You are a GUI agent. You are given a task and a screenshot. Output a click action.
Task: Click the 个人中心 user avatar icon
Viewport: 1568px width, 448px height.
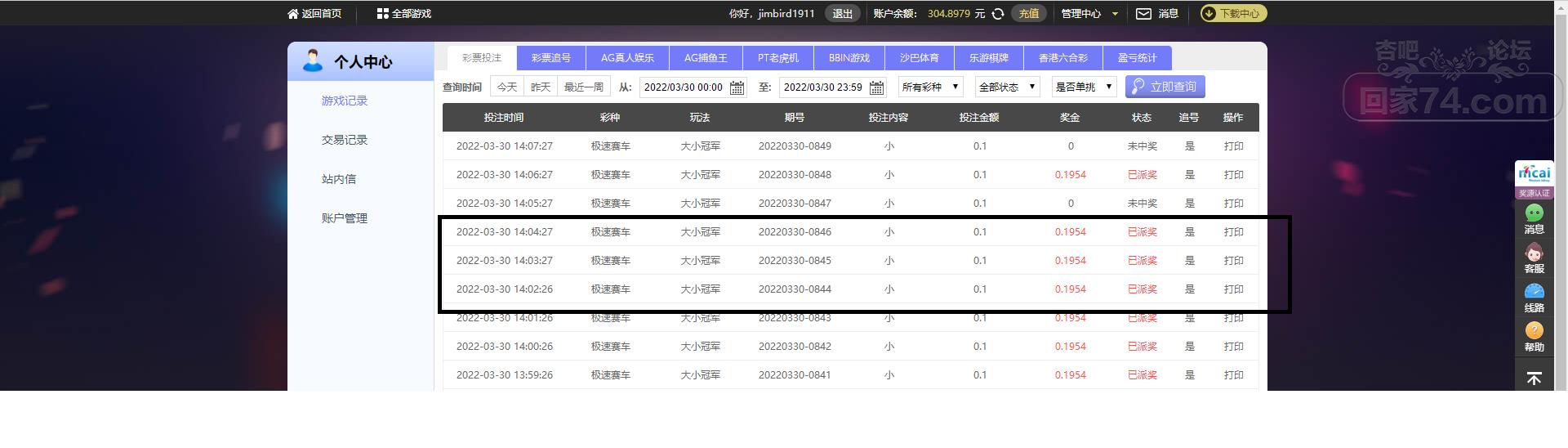[312, 60]
